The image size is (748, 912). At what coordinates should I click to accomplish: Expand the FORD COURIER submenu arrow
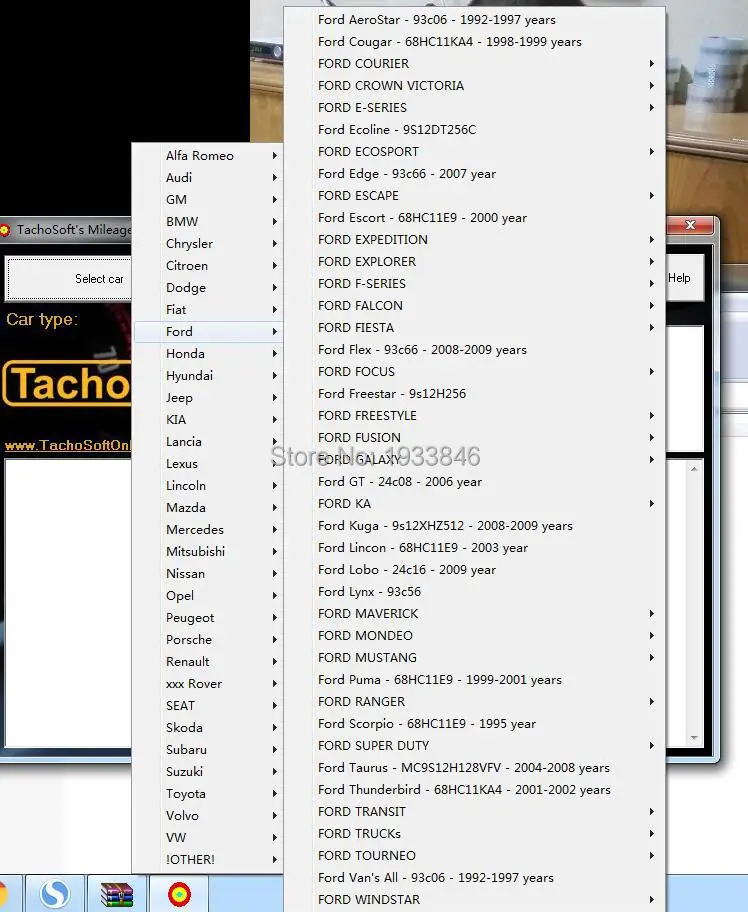point(651,63)
